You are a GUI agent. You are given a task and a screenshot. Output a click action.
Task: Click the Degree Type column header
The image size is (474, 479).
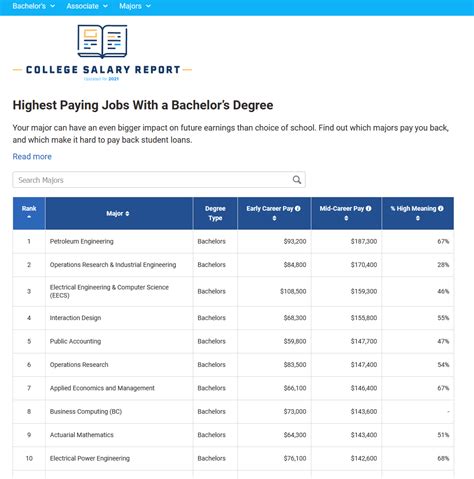click(215, 213)
